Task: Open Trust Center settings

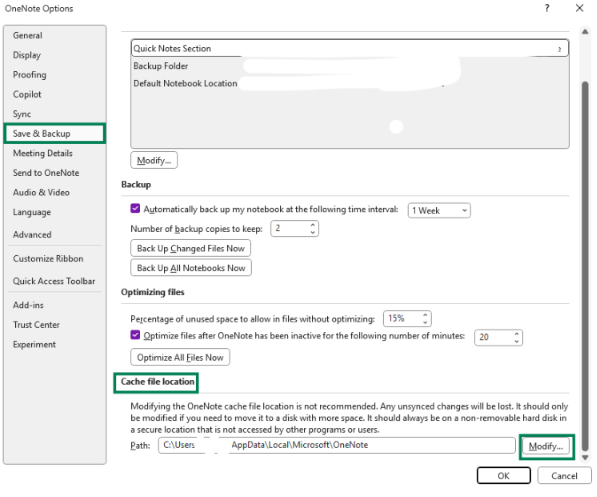Action: [36, 325]
